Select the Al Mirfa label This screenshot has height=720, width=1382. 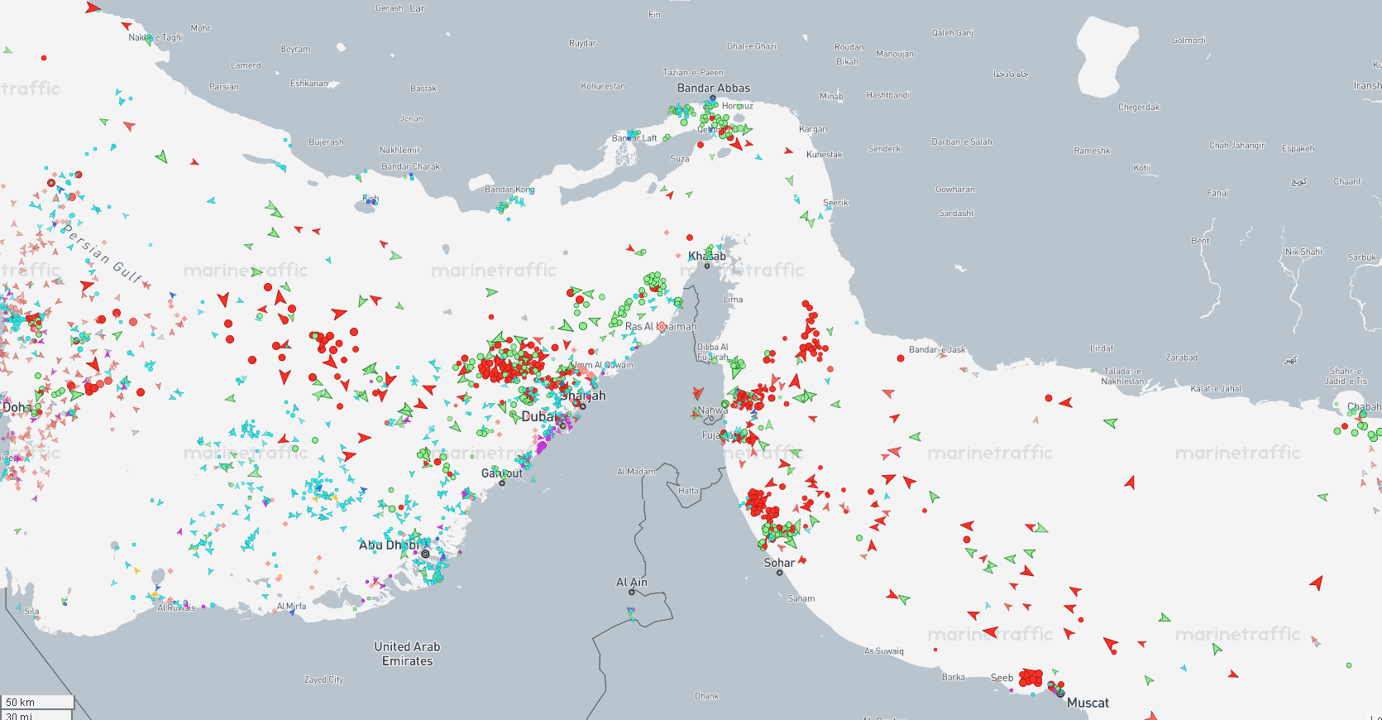pyautogui.click(x=291, y=606)
